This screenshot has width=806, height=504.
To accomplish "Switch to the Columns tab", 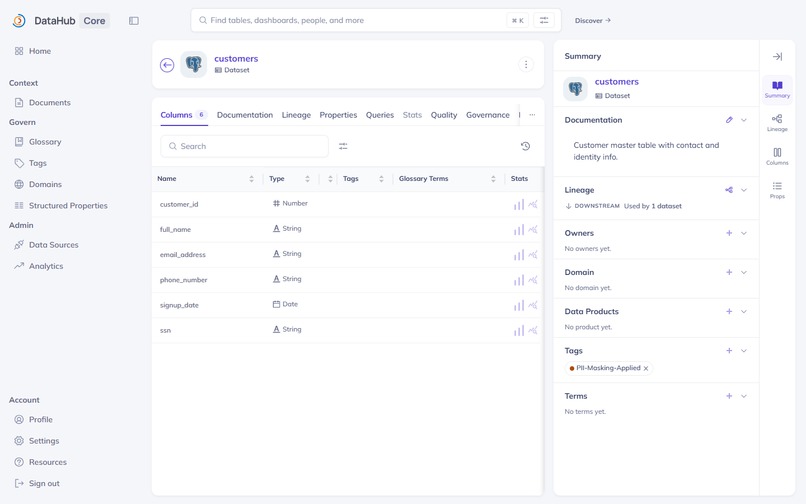I will tap(184, 115).
